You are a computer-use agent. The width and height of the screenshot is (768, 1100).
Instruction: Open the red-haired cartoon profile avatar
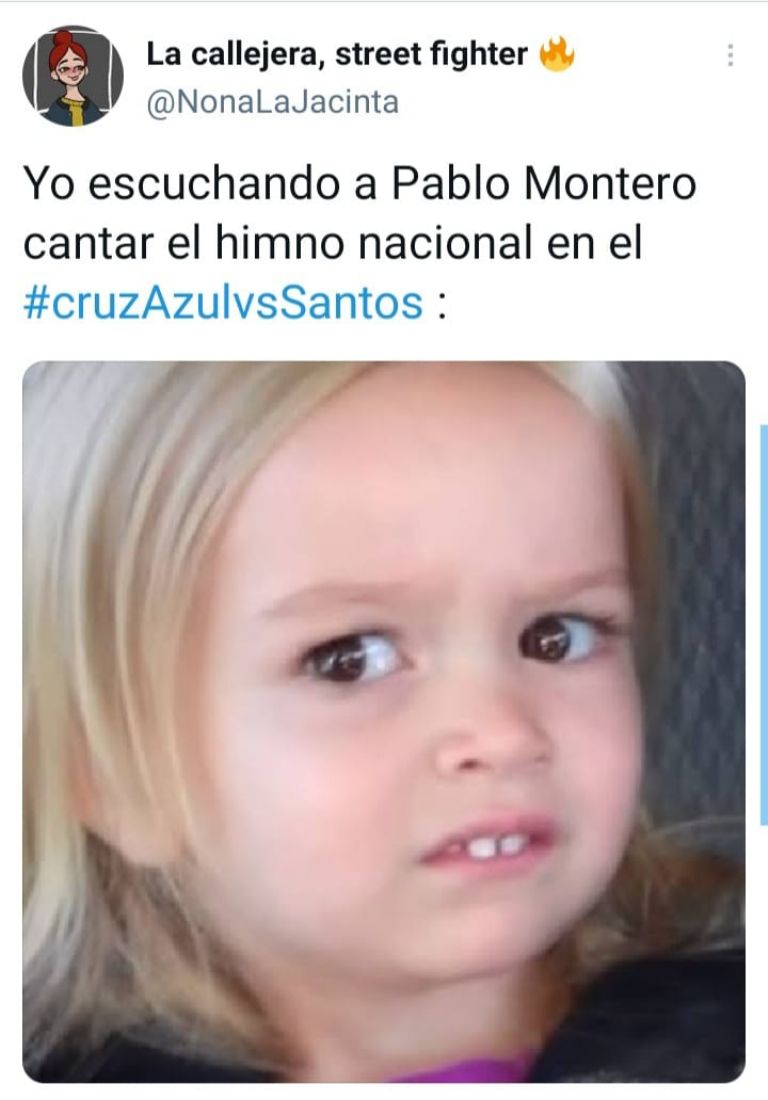73,76
